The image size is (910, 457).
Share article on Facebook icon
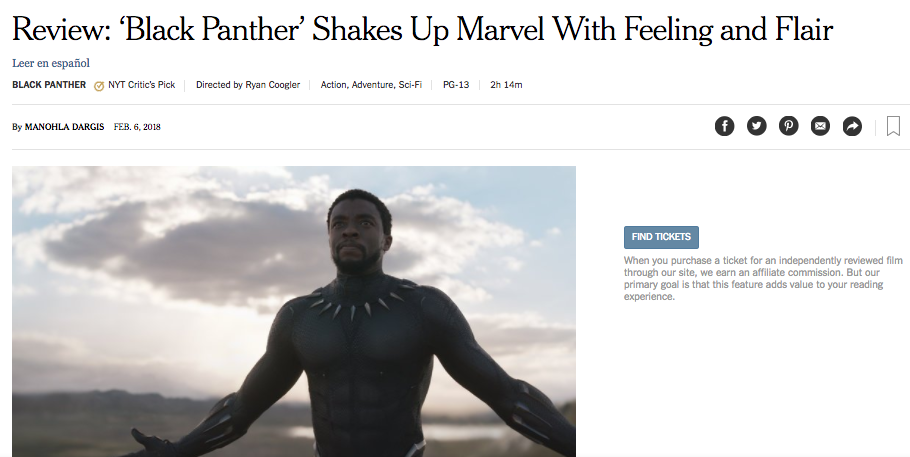(x=724, y=126)
